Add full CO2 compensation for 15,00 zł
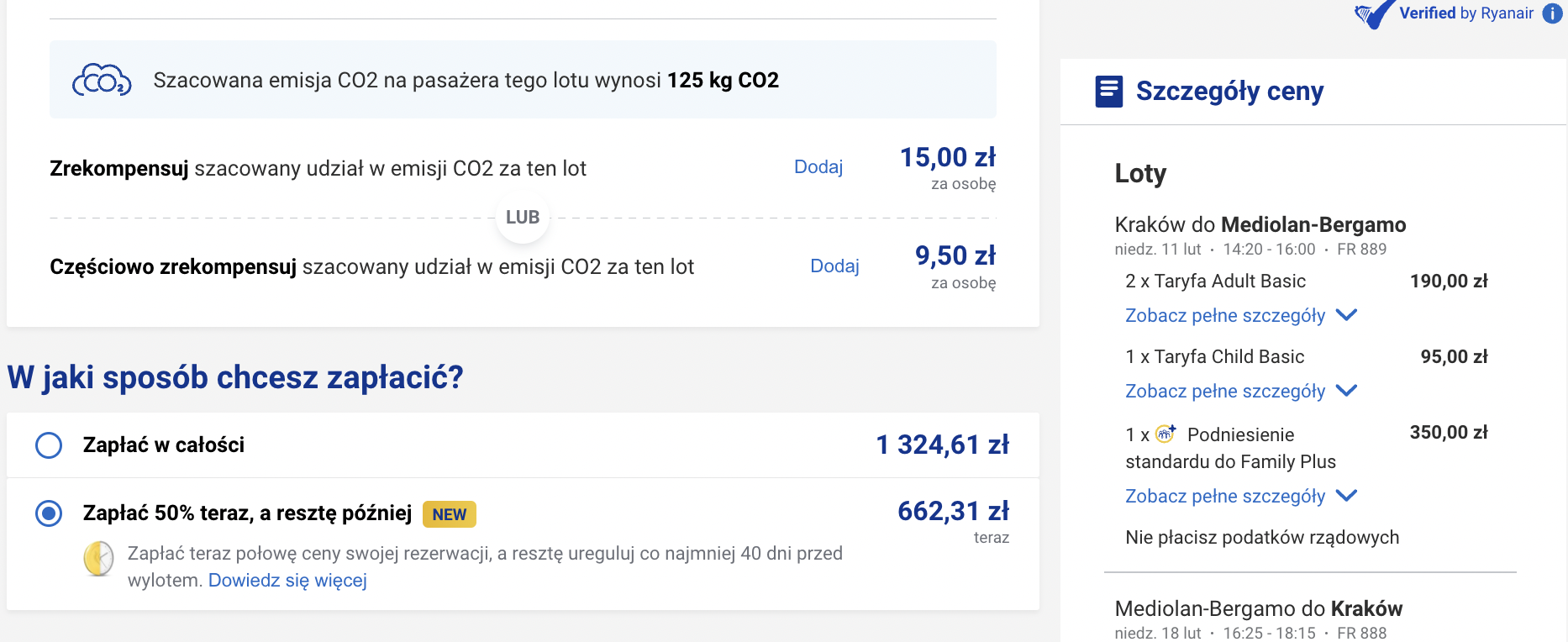 coord(818,167)
